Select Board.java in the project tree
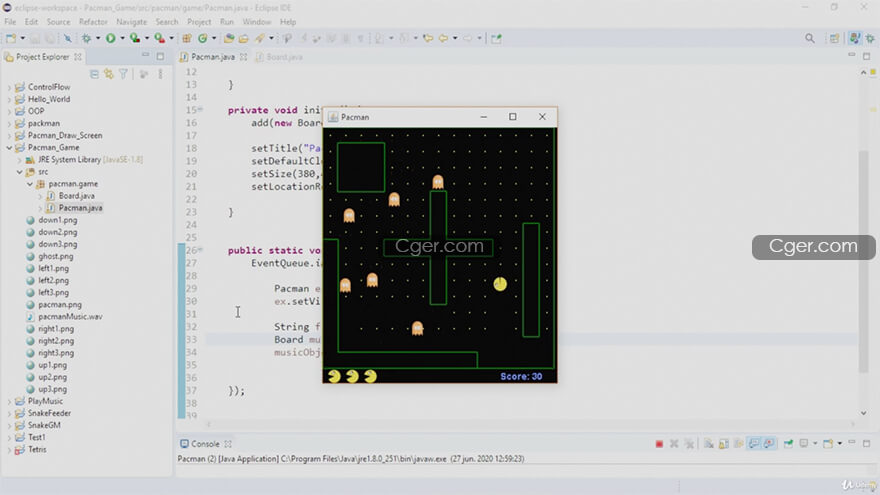880x495 pixels. click(71, 196)
